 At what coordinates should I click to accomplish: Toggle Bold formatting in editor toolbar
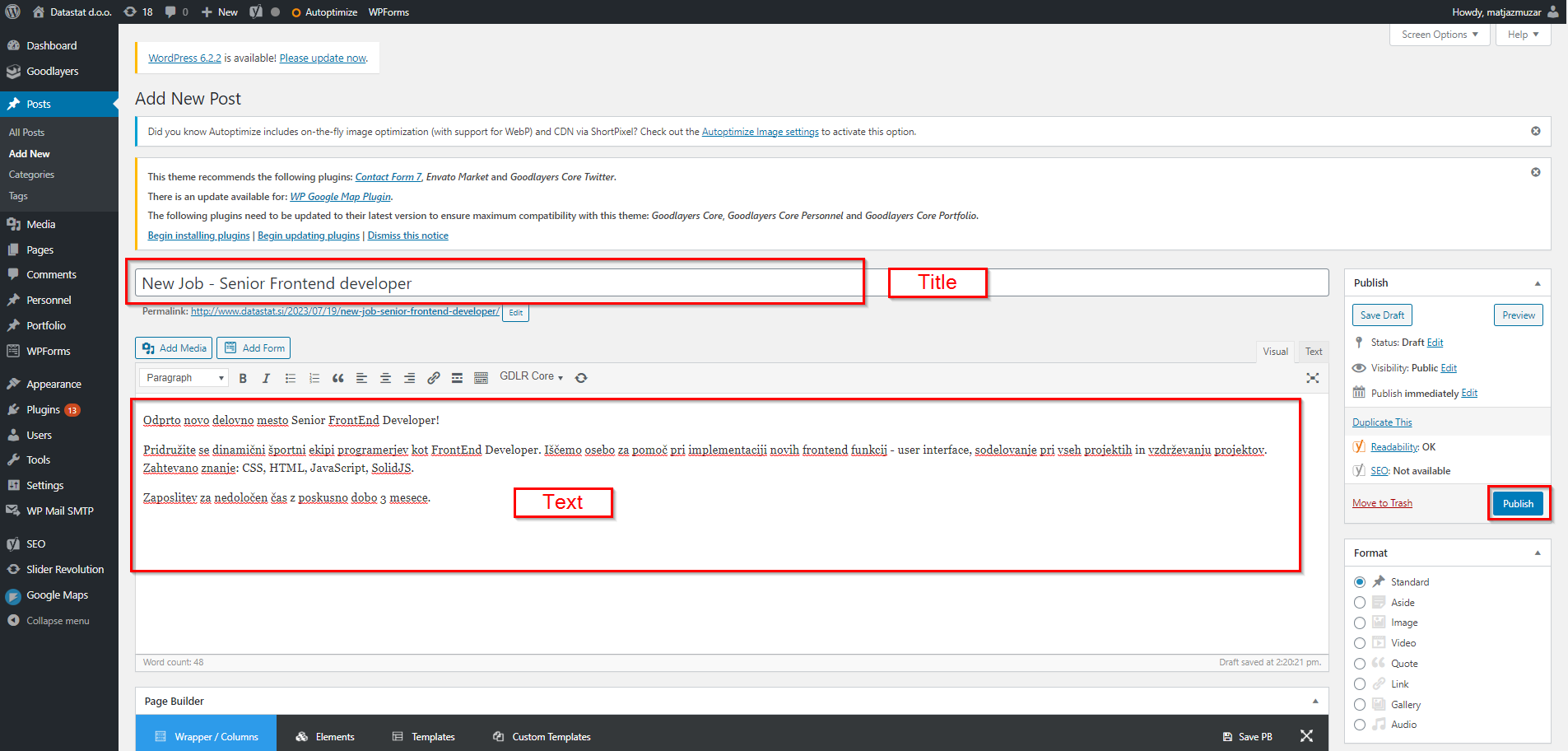(x=243, y=378)
